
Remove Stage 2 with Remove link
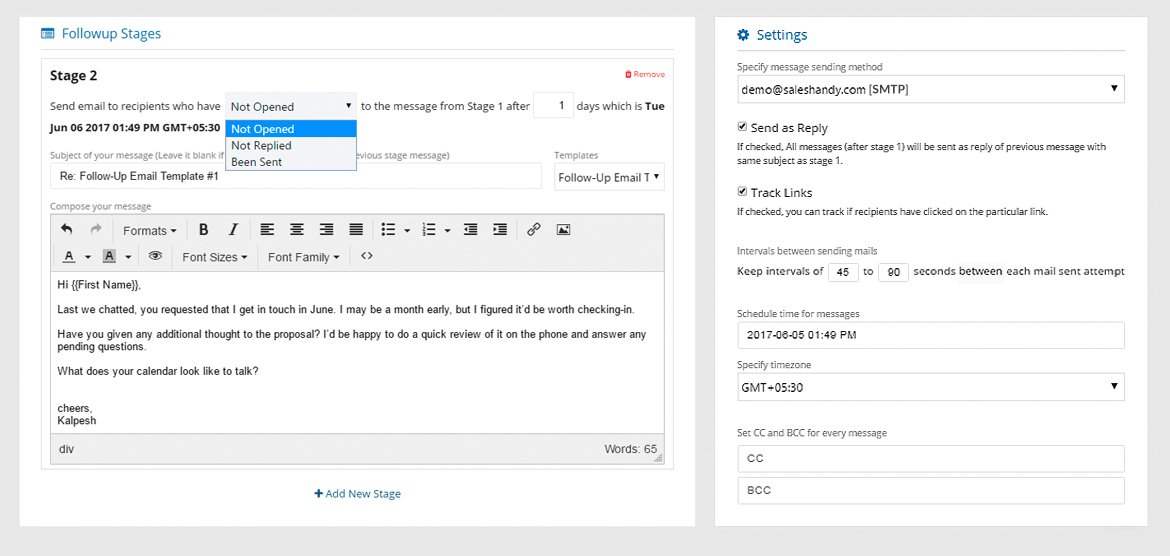coord(645,75)
